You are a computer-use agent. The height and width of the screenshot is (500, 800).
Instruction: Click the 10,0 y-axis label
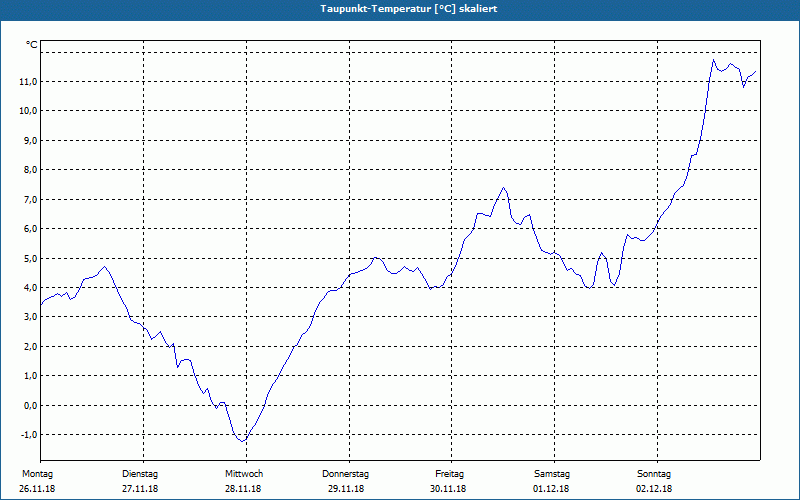tap(28, 111)
